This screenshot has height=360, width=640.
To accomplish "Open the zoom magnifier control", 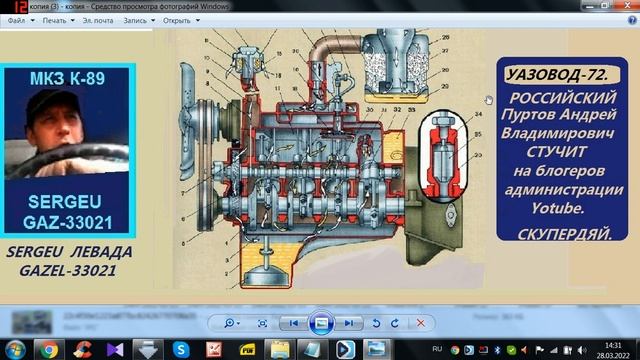I will point(229,323).
